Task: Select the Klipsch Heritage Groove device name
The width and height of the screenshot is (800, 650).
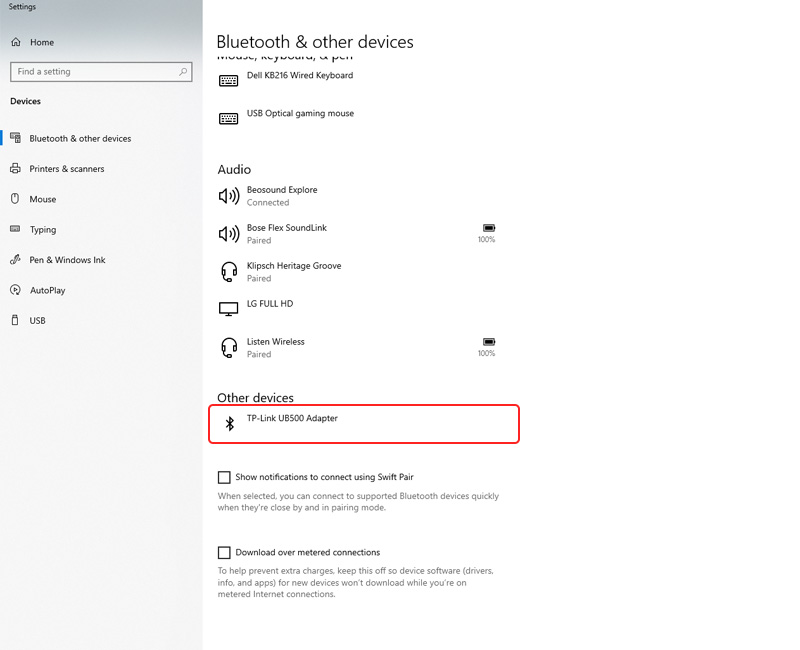Action: point(294,266)
